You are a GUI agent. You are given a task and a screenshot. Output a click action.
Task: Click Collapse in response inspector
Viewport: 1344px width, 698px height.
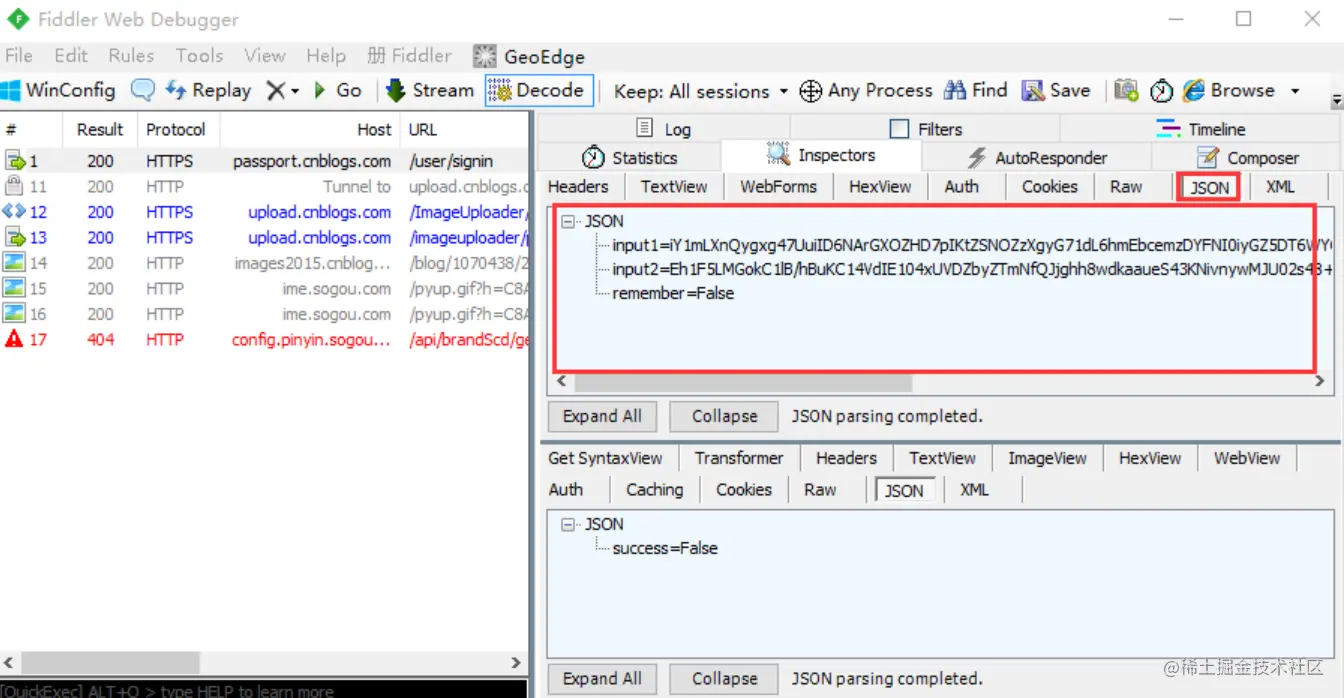pos(724,678)
